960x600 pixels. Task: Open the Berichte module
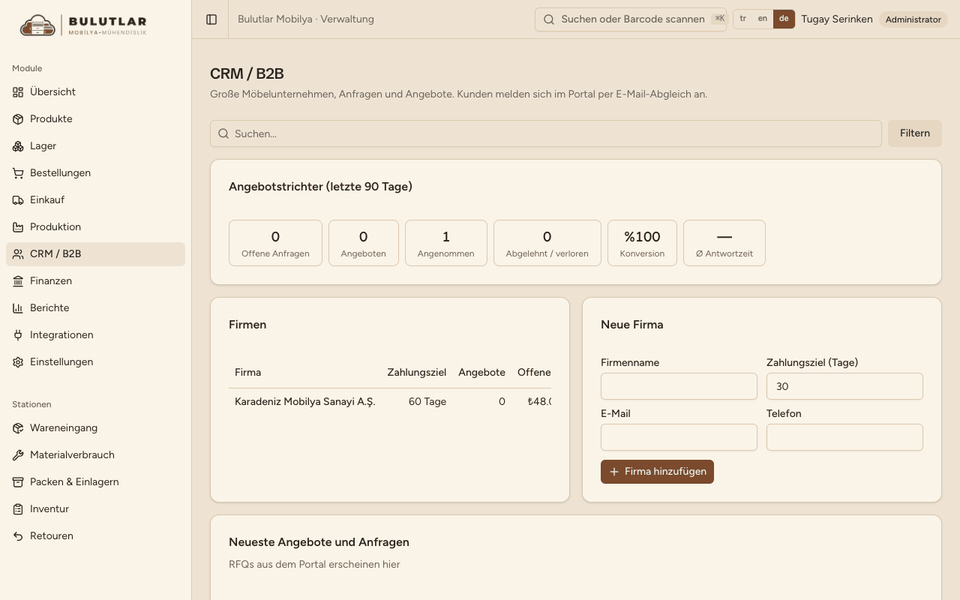96,307
